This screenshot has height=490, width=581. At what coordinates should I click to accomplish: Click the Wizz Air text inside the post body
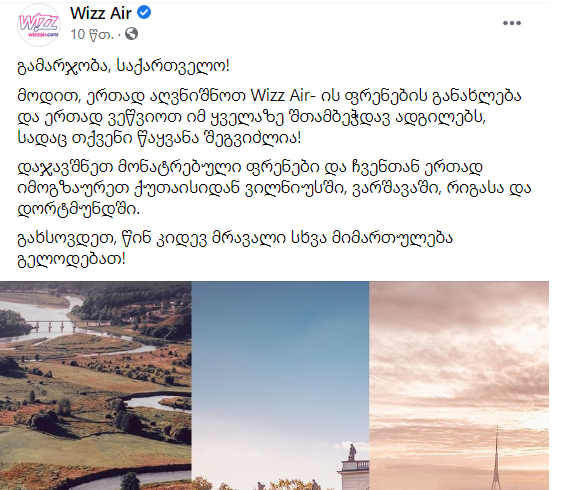(x=280, y=96)
